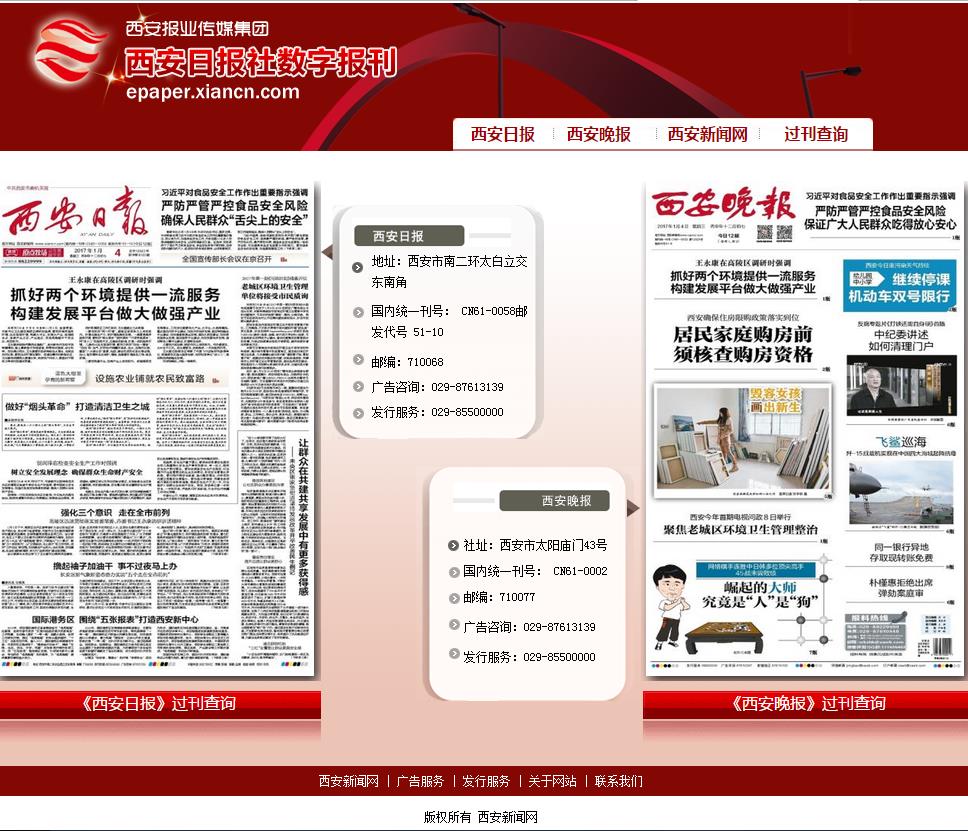Click 西安日报 masthead calligraphy on left thumbnail
This screenshot has height=831, width=968.
[75, 212]
